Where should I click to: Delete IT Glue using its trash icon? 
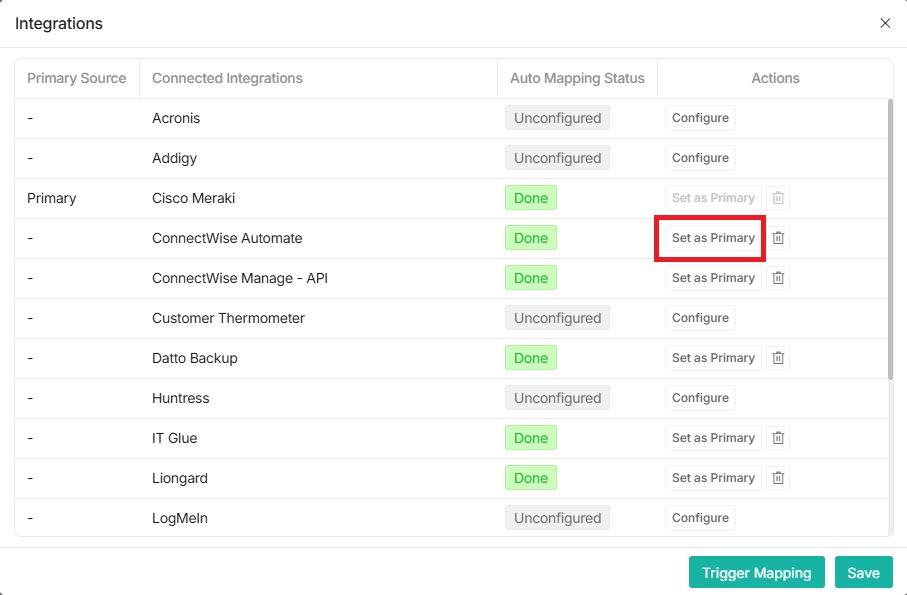(x=778, y=438)
